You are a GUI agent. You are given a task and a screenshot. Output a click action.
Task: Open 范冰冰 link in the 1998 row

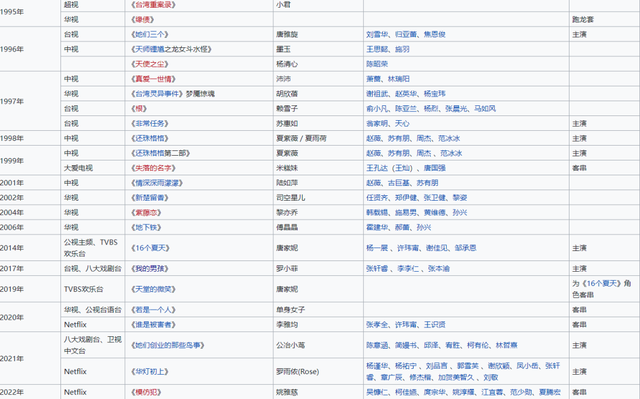(x=449, y=138)
